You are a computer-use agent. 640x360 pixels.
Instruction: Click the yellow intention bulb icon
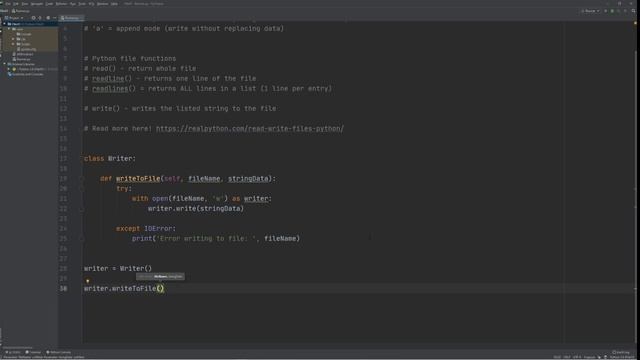[87, 281]
